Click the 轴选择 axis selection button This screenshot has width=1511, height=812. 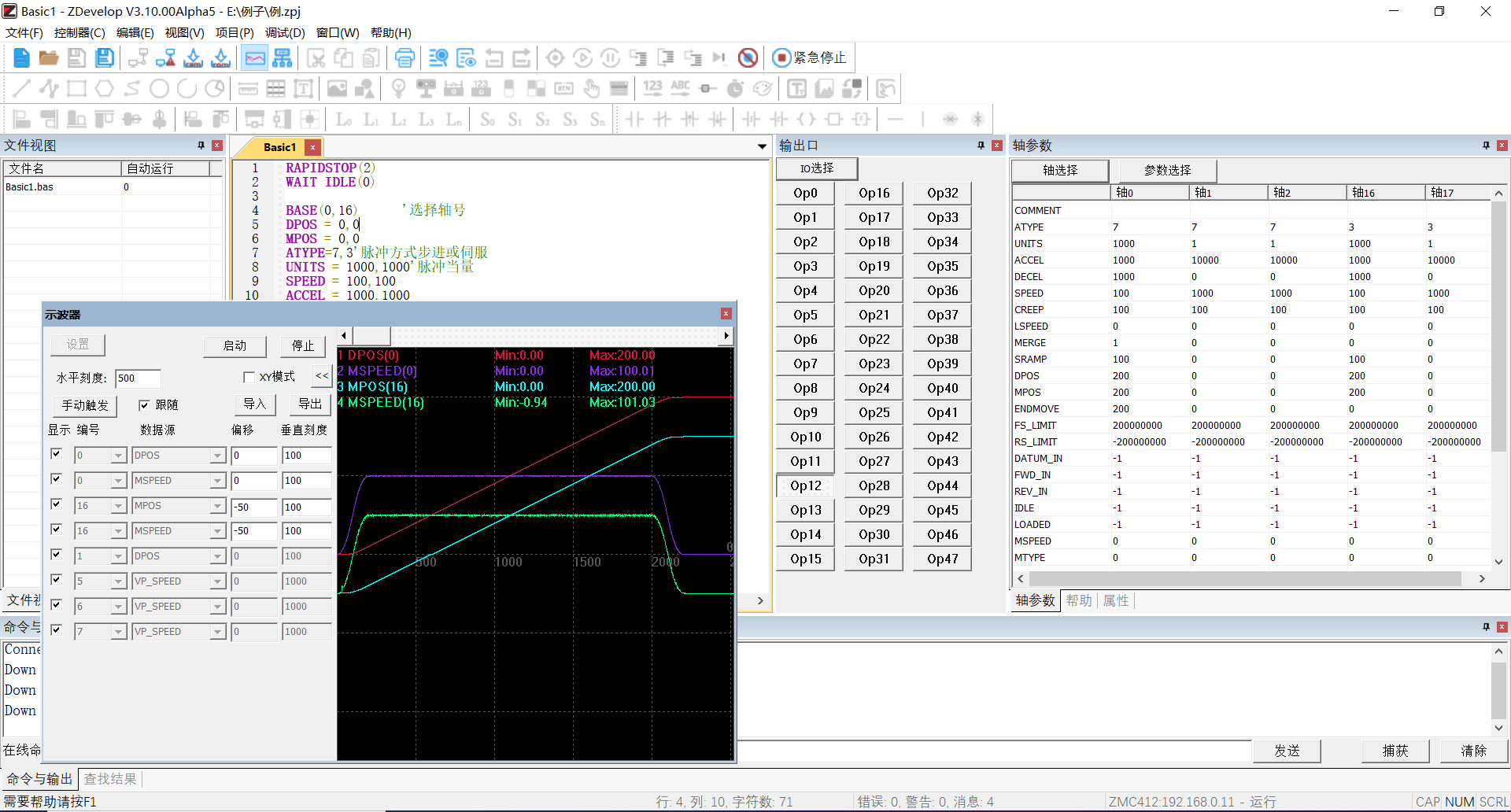[1059, 171]
